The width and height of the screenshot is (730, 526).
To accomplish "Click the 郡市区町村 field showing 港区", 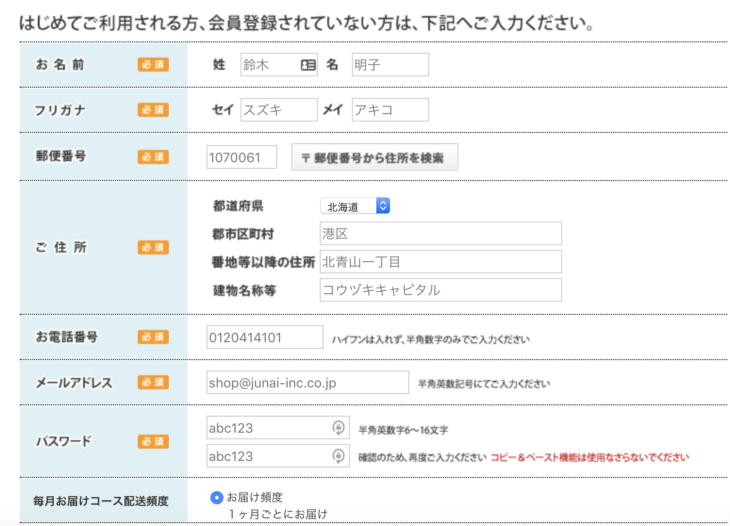I will (440, 233).
